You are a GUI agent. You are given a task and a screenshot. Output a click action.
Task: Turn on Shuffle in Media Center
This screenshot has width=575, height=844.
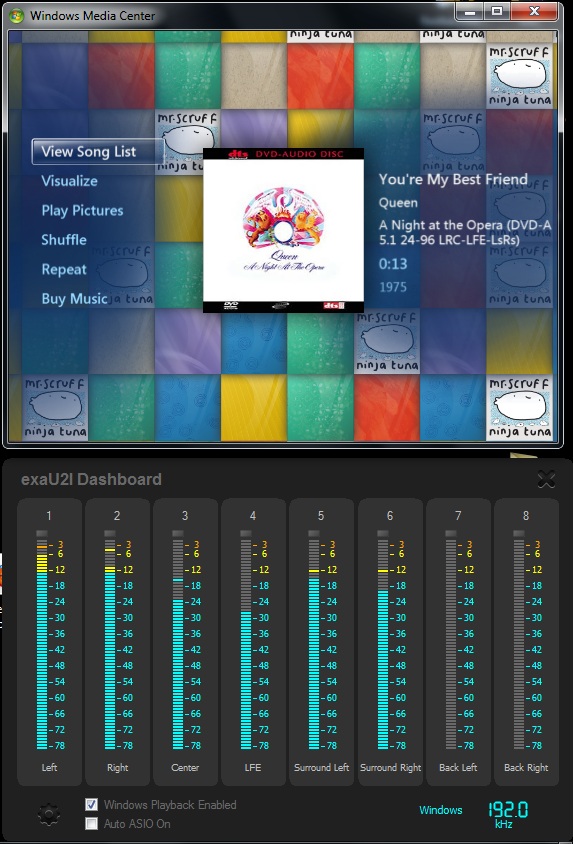[x=64, y=240]
